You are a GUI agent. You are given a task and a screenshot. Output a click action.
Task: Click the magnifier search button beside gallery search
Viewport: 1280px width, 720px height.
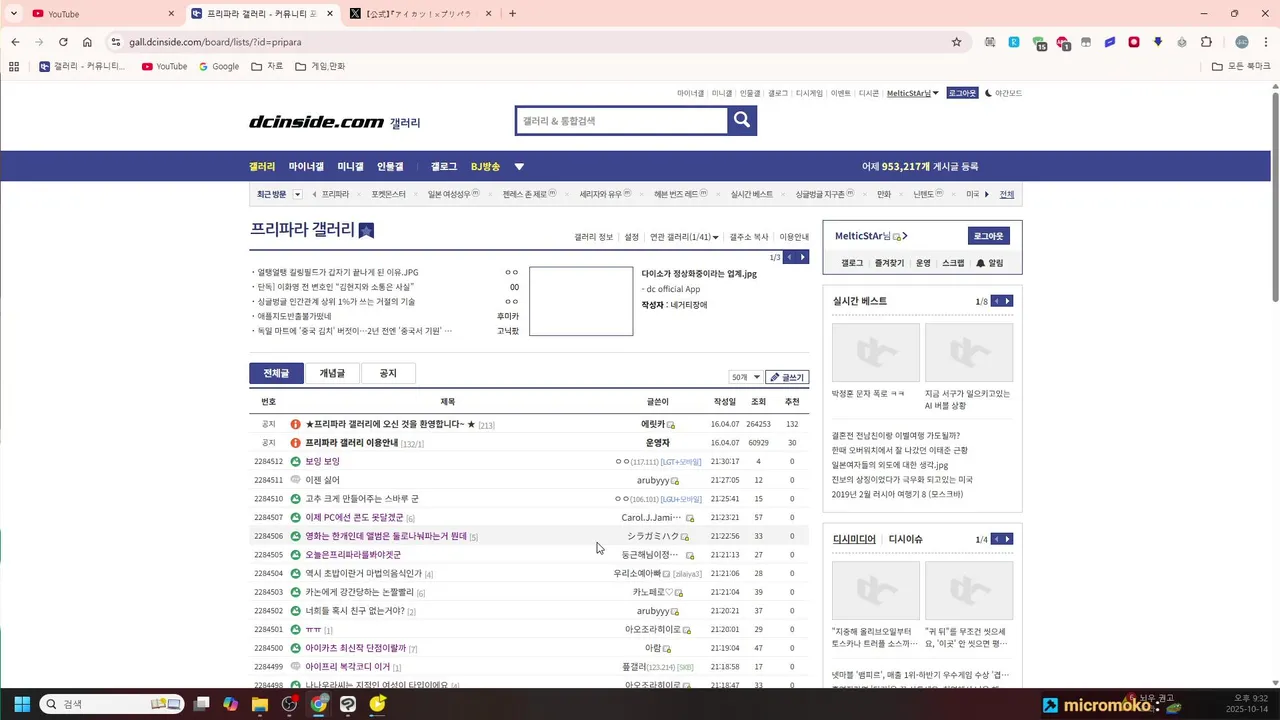pos(742,121)
